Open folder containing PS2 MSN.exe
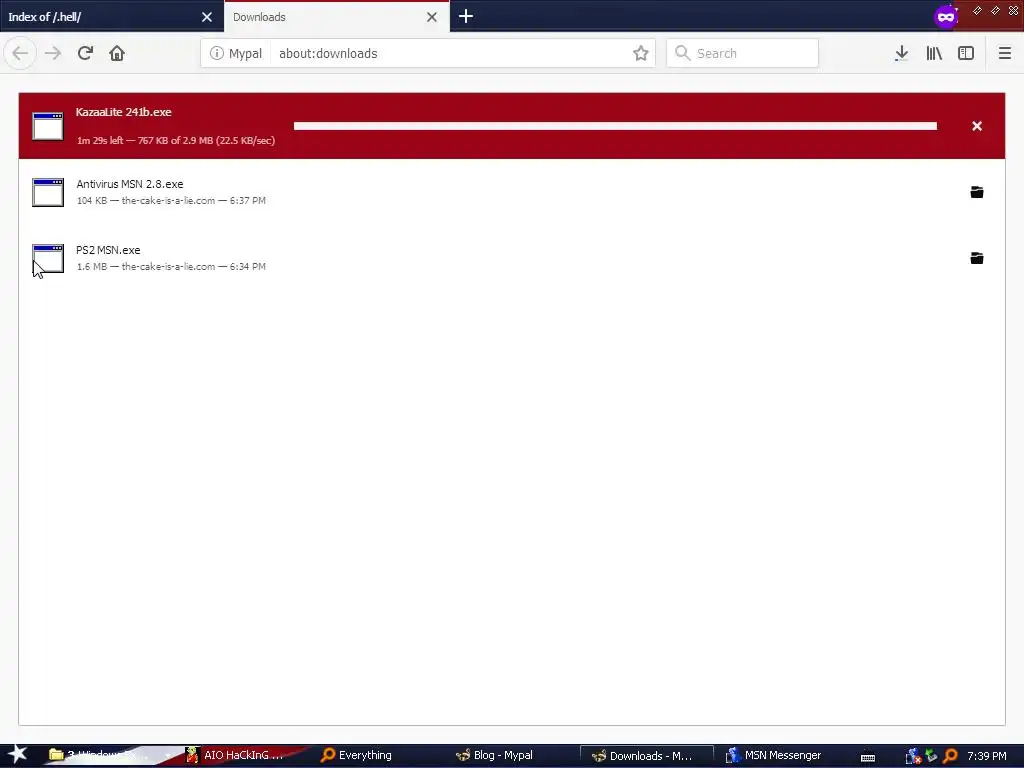1024x768 pixels. 977,258
